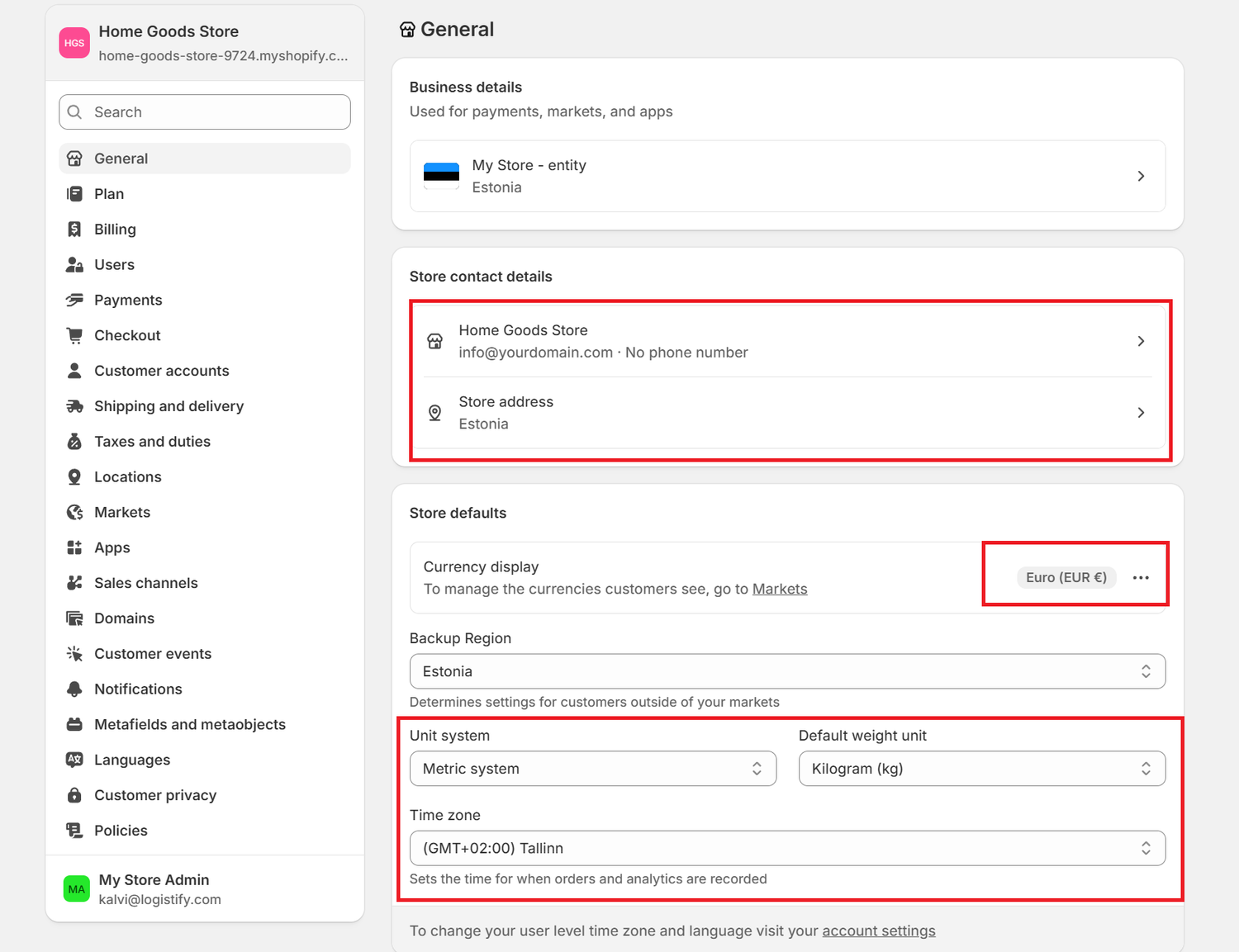This screenshot has width=1239, height=952.
Task: Change the Time zone dropdown selection
Action: 786,848
